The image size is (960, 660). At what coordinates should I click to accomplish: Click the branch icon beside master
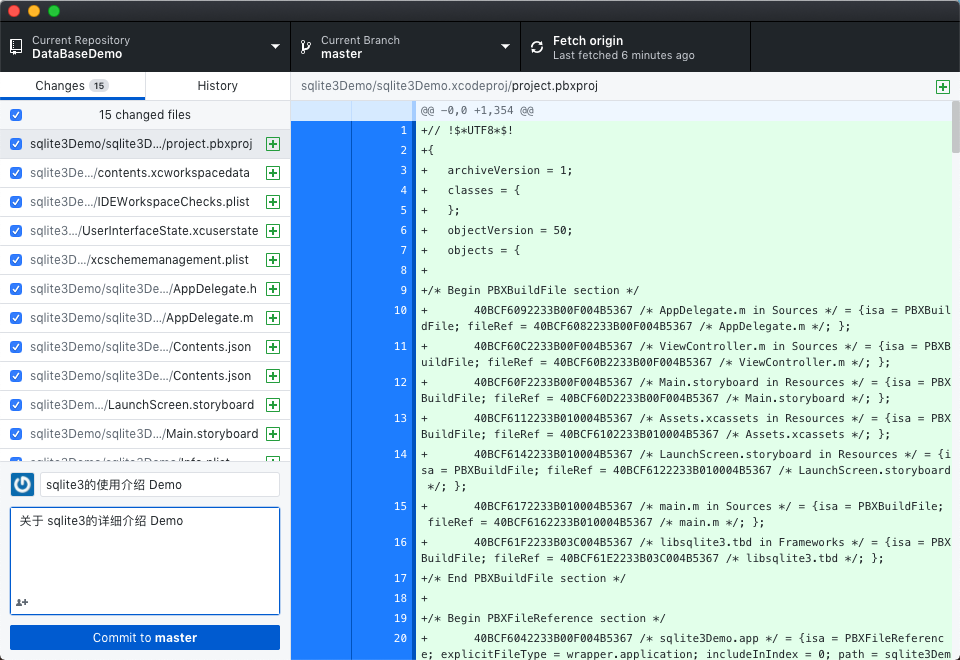point(306,47)
